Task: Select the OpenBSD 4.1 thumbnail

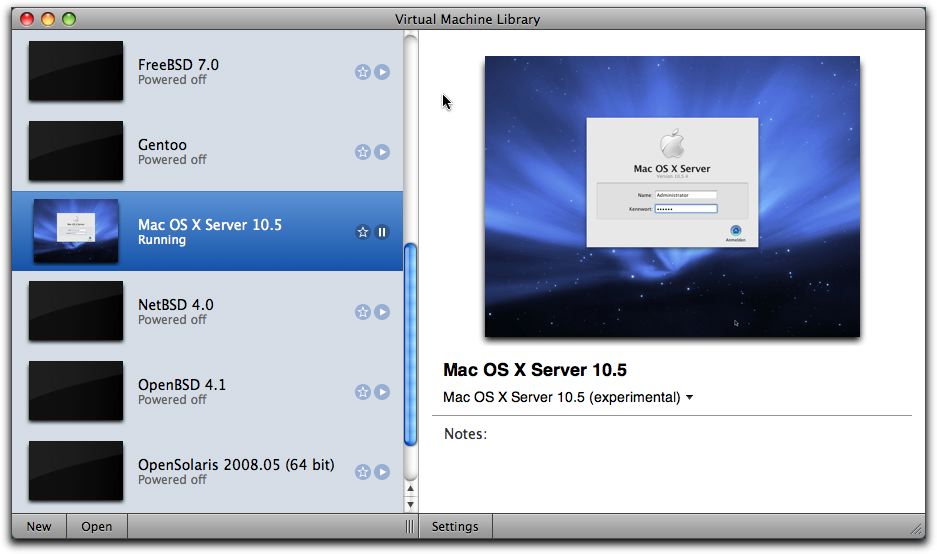Action: point(76,391)
